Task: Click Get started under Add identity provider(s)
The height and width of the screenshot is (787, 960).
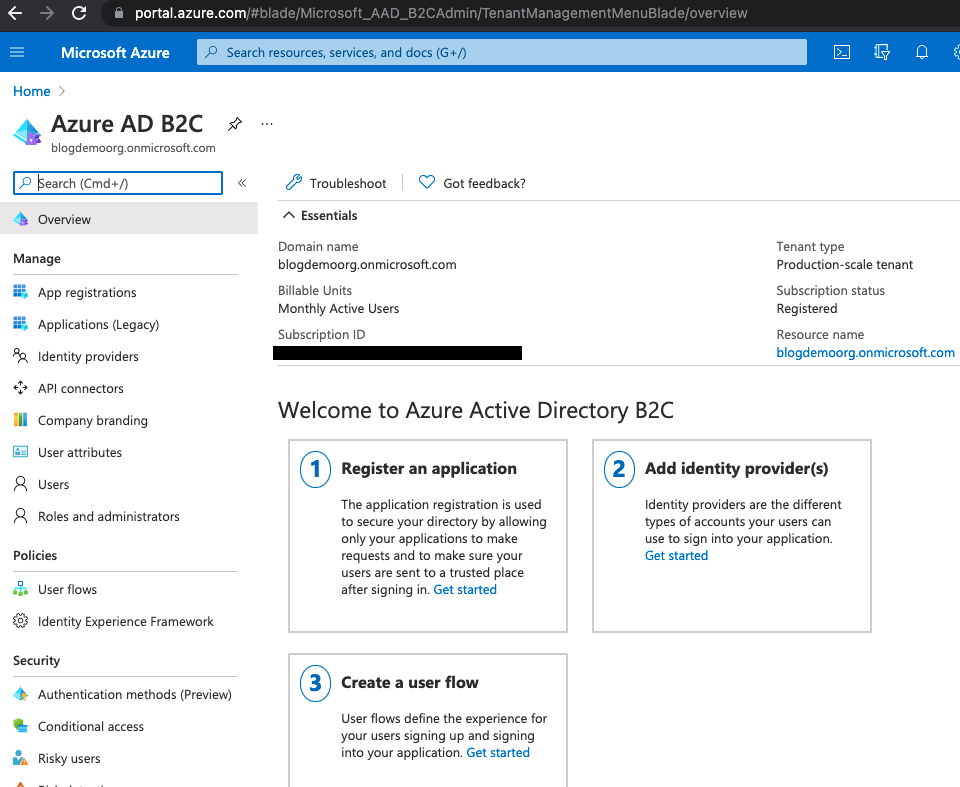Action: (x=676, y=555)
